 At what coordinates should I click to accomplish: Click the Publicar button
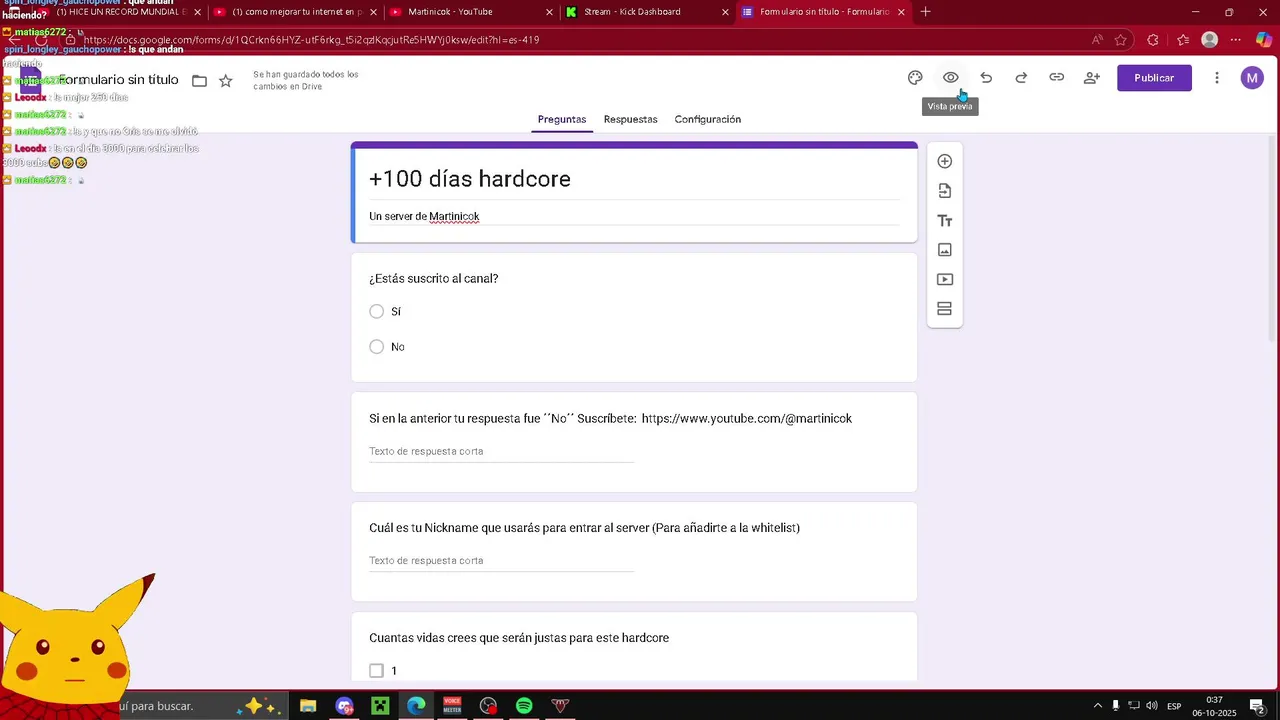[1154, 78]
